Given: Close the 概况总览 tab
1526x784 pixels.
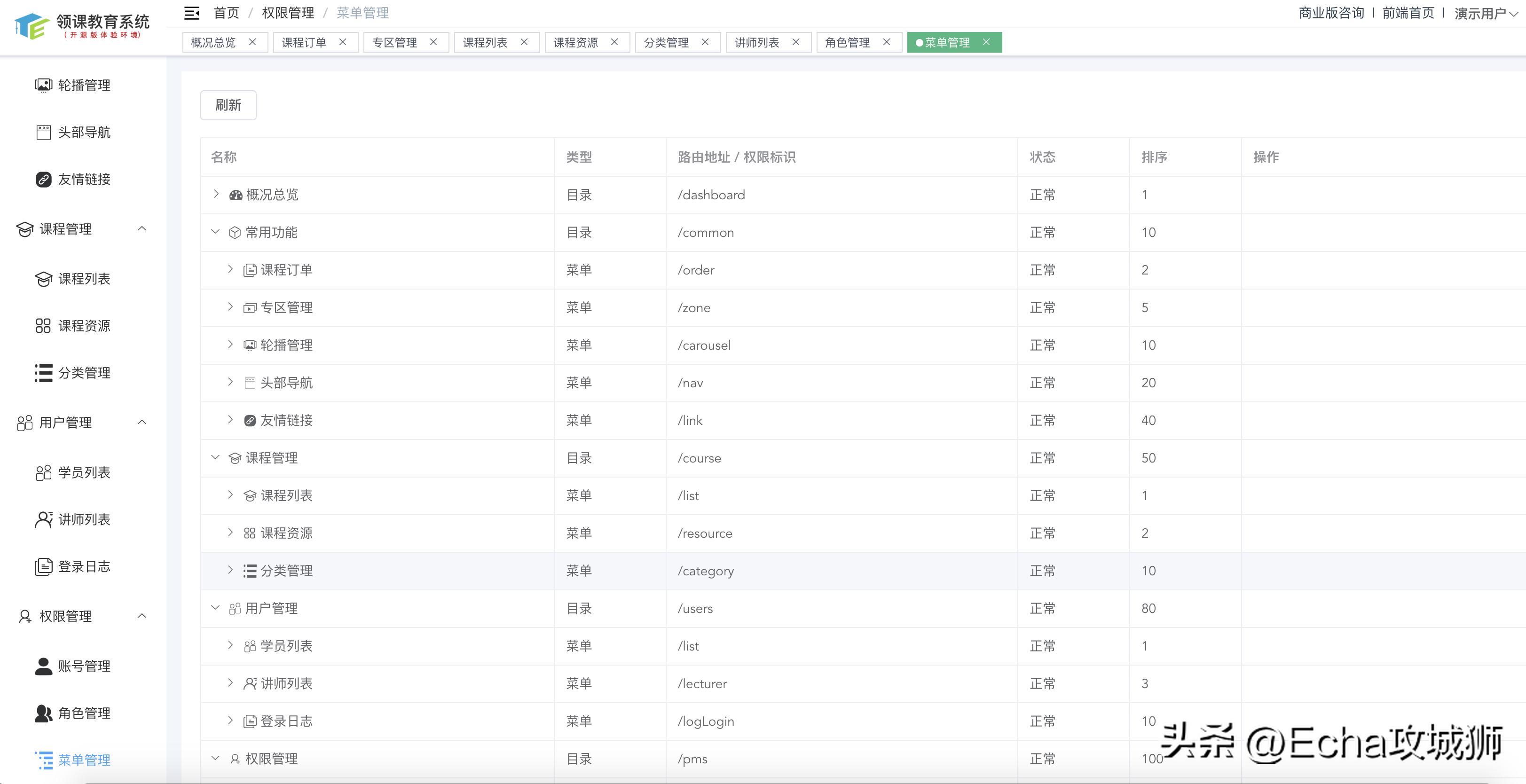Looking at the screenshot, I should (253, 42).
